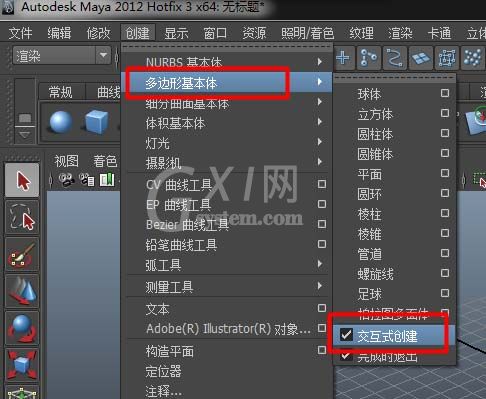Choose the Rotate tool sphere icon
The height and width of the screenshot is (399, 486).
(x=22, y=328)
